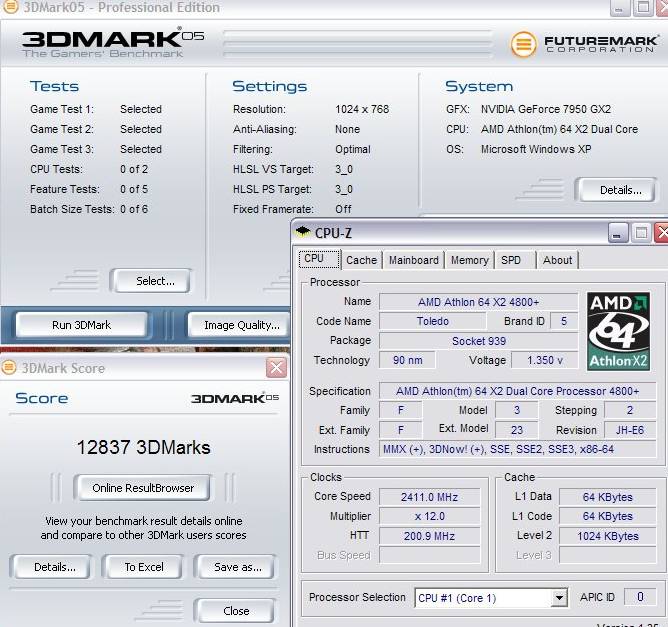The image size is (668, 627).
Task: Click L1 Data value '64 KBytes'
Action: (x=608, y=497)
